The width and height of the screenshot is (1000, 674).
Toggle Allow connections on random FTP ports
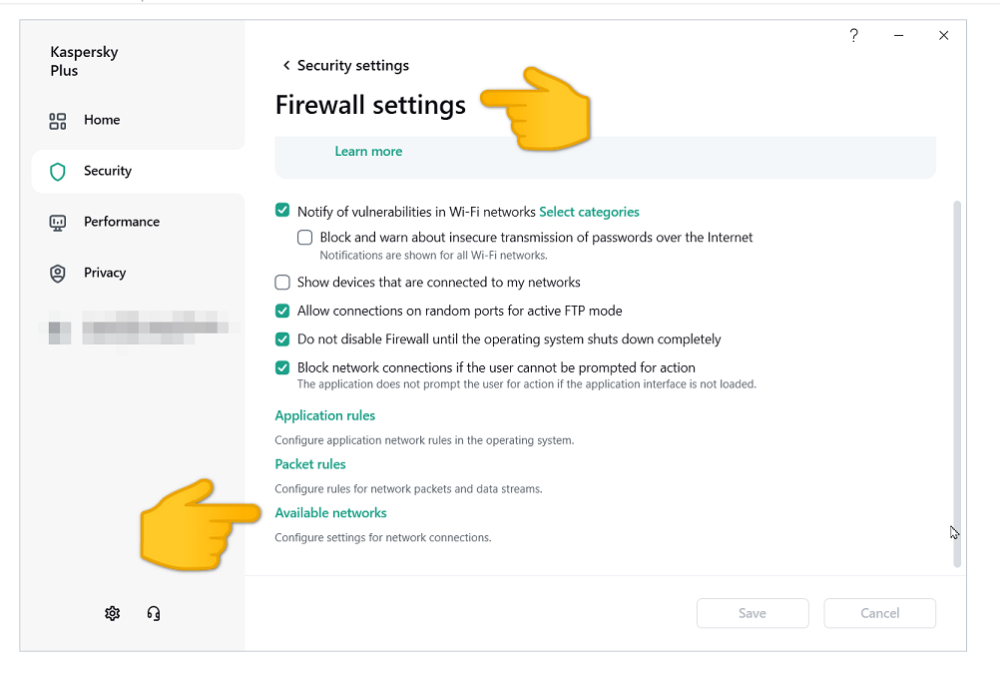[x=282, y=311]
